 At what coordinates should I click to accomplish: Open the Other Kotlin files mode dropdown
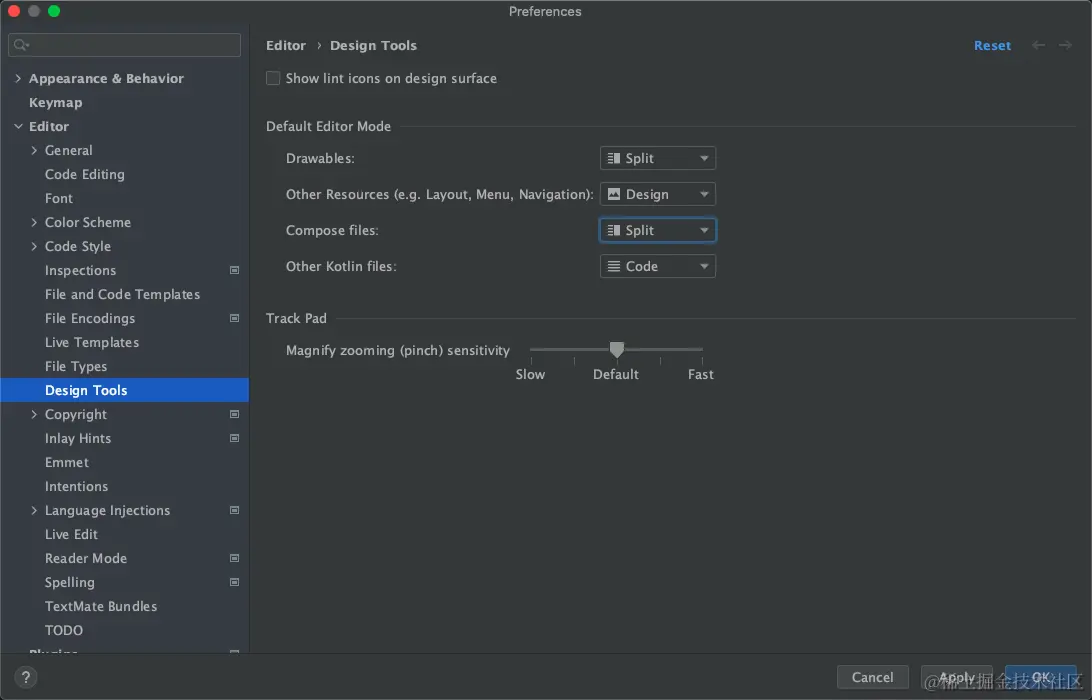point(657,266)
